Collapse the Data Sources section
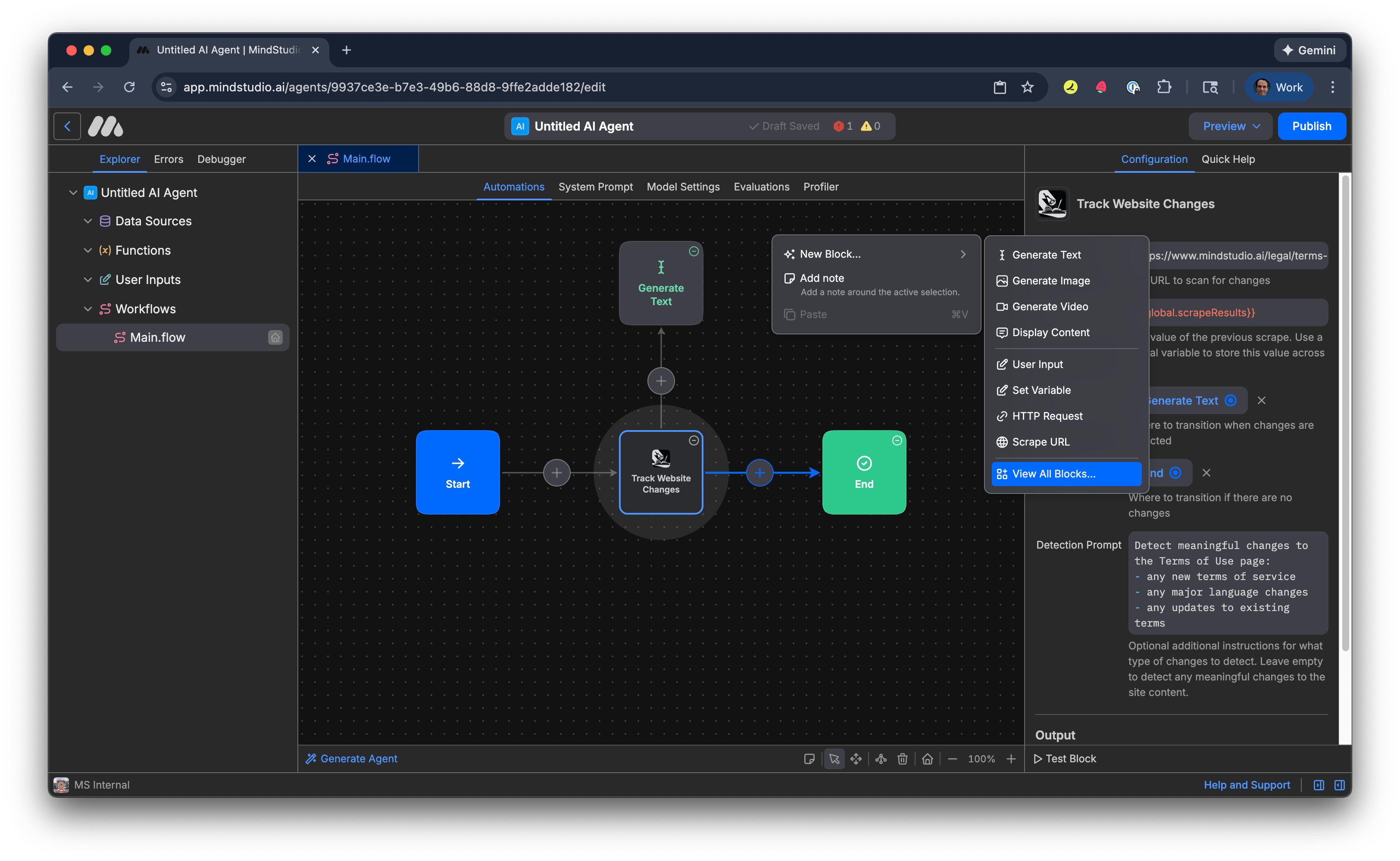 (x=88, y=221)
